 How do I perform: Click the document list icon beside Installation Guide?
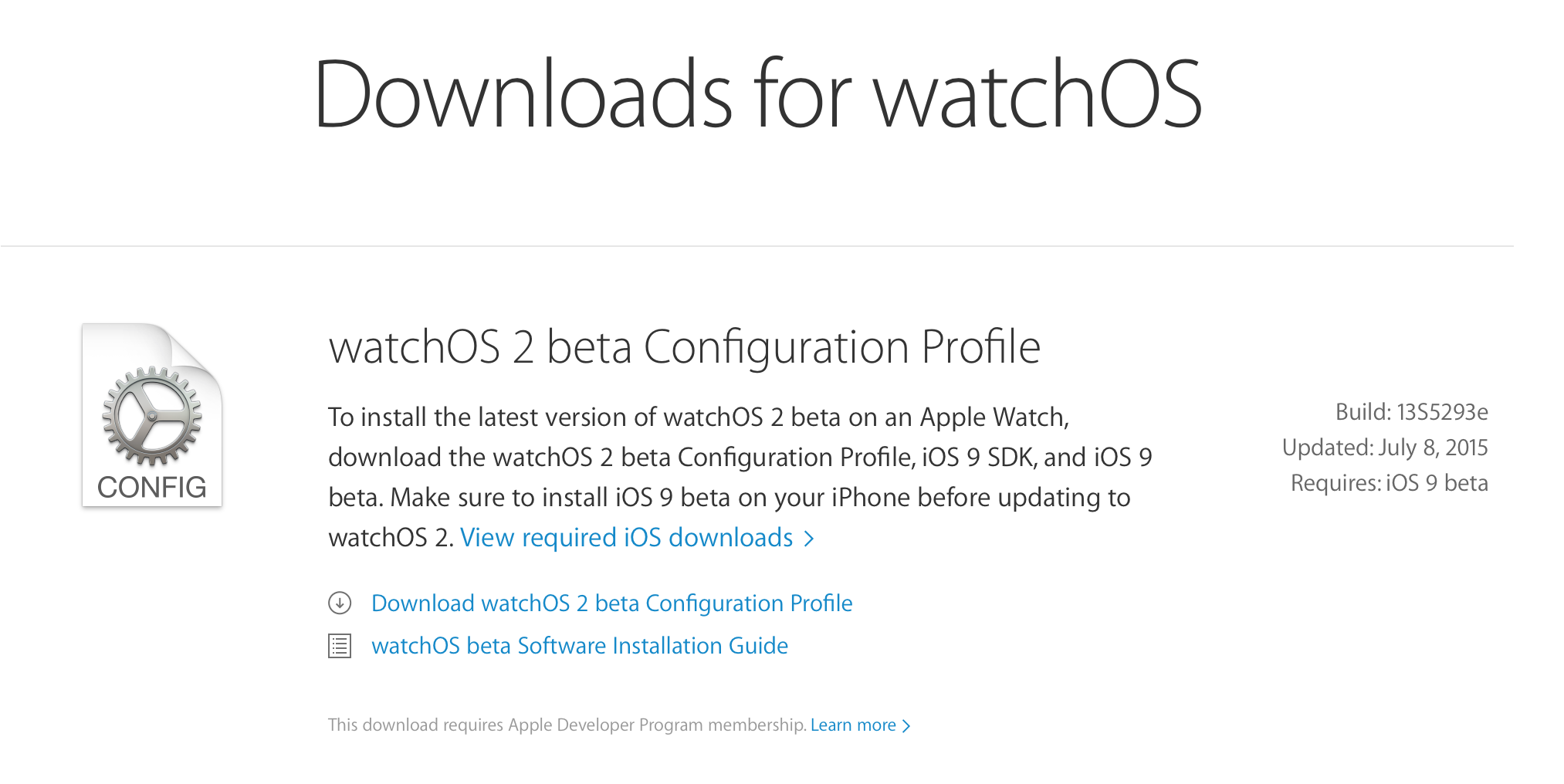tap(340, 646)
